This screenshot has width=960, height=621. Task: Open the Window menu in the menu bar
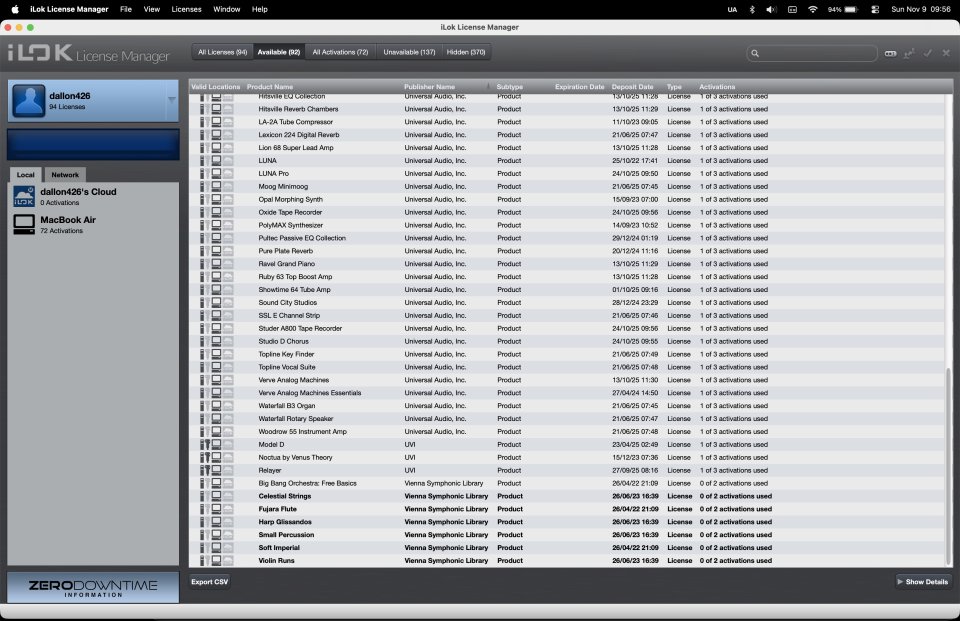pyautogui.click(x=226, y=9)
